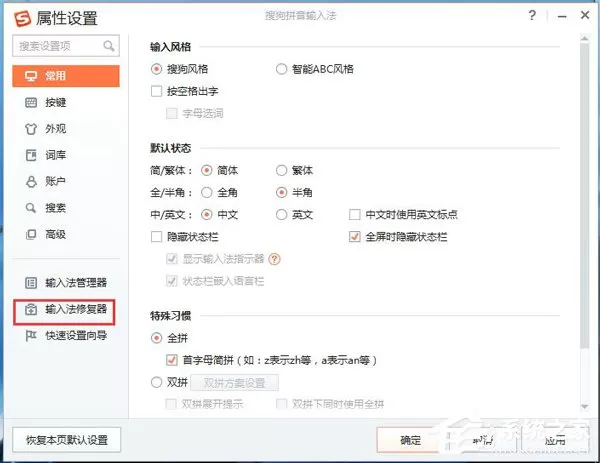Screen dimensions: 600x463
Task: Select 全角 radio button
Action: click(207, 192)
